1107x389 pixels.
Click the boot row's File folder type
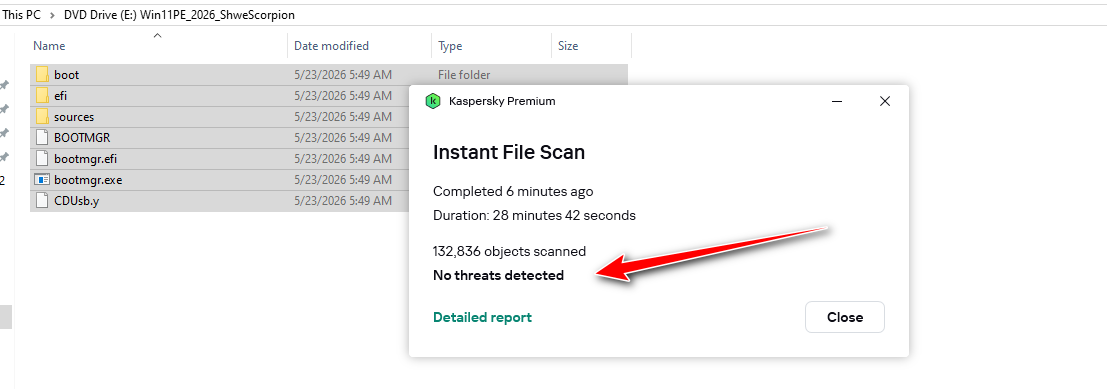pyautogui.click(x=464, y=75)
